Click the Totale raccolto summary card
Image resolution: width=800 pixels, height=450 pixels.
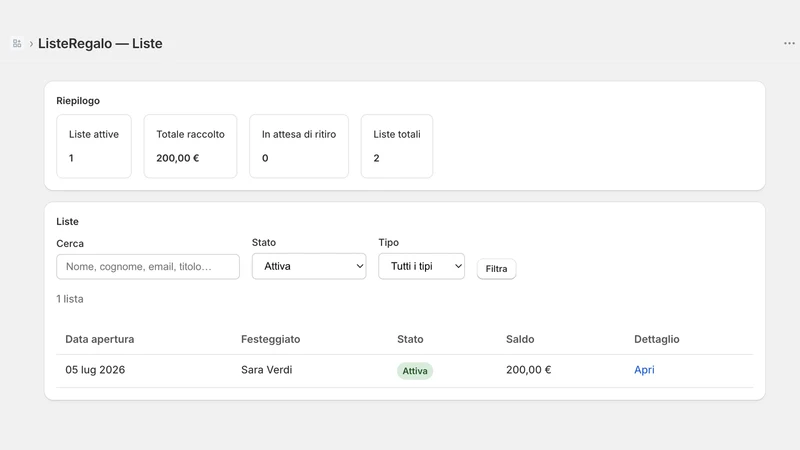(190, 146)
